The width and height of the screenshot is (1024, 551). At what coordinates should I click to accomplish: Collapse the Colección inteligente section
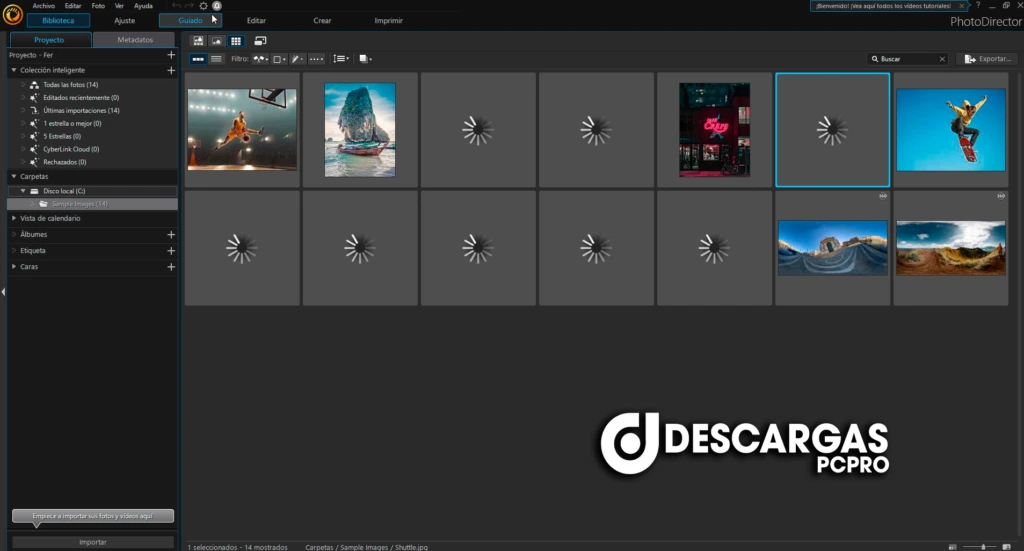pos(13,71)
